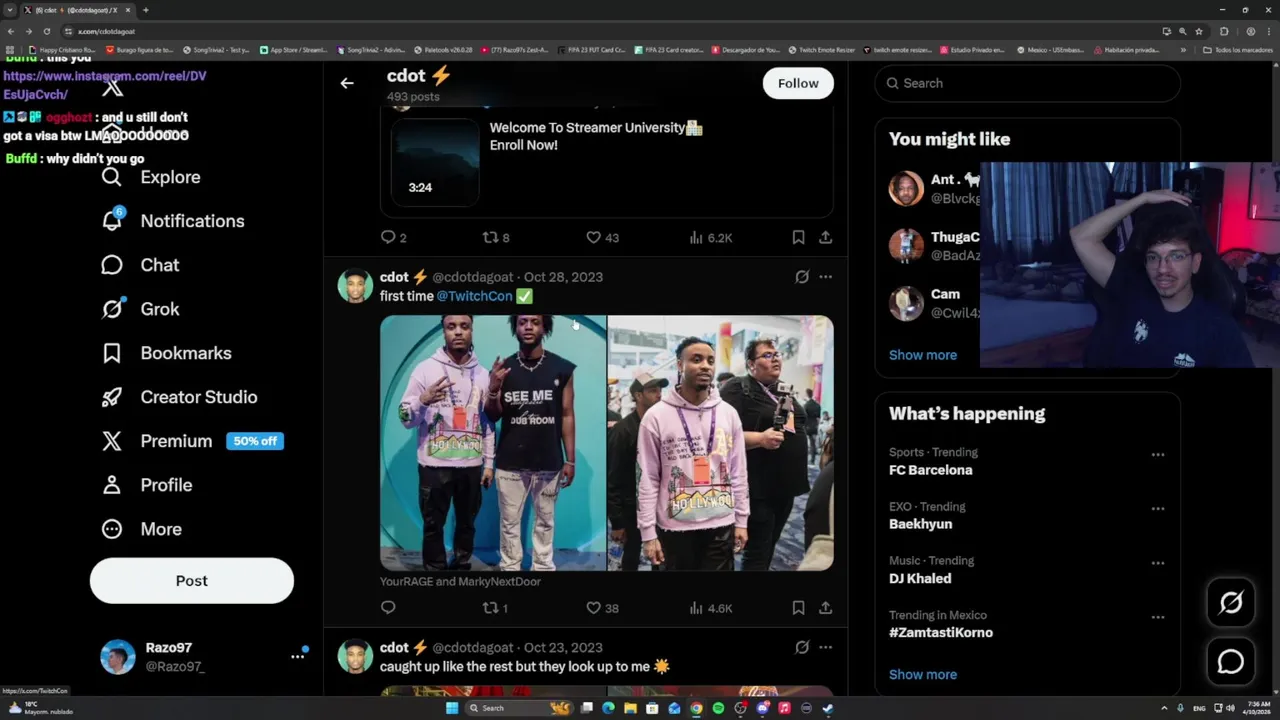
Task: Open the Happy Cristiano bookmark
Action: point(62,49)
